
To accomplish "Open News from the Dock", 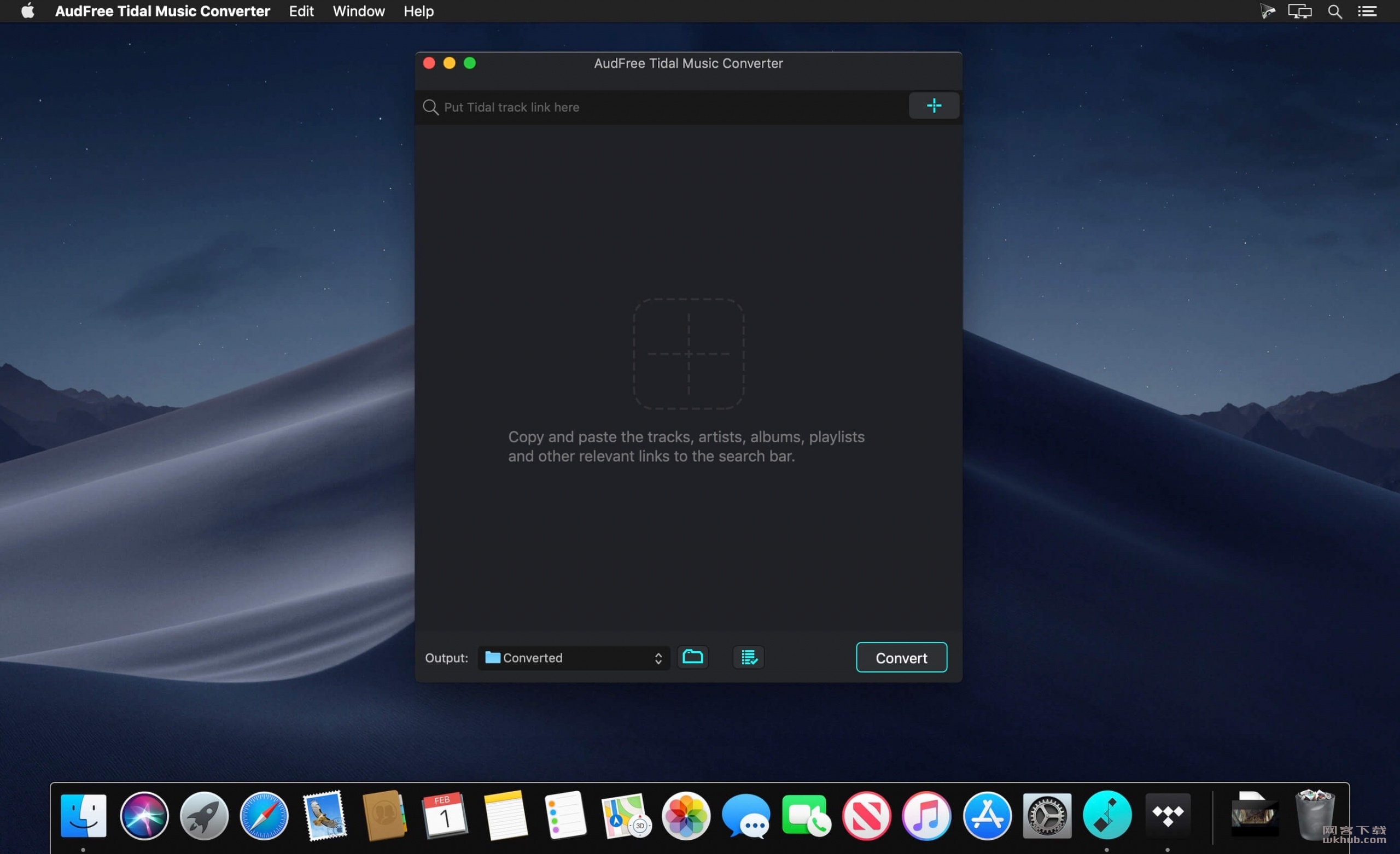I will pyautogui.click(x=866, y=816).
